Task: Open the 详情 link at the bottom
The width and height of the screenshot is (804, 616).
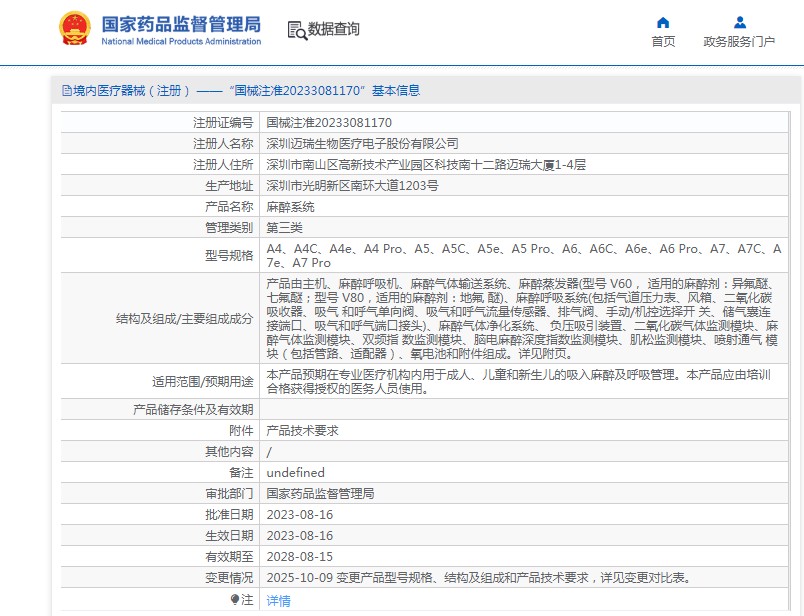Action: [278, 600]
